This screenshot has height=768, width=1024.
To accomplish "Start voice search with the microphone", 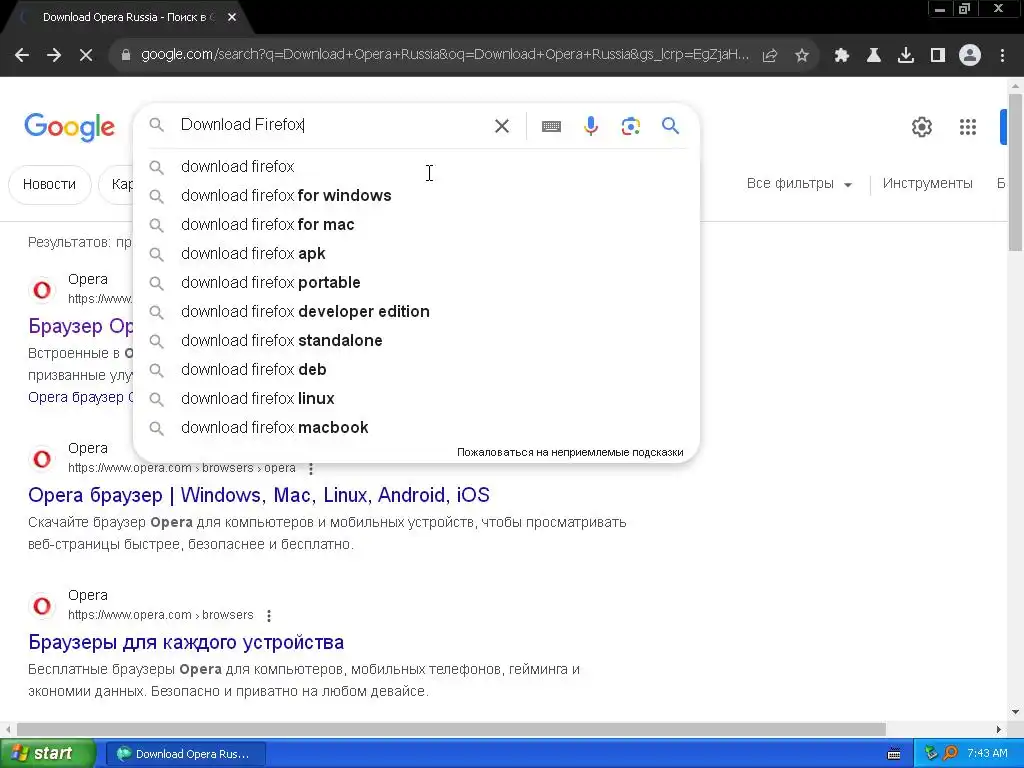I will click(x=591, y=125).
